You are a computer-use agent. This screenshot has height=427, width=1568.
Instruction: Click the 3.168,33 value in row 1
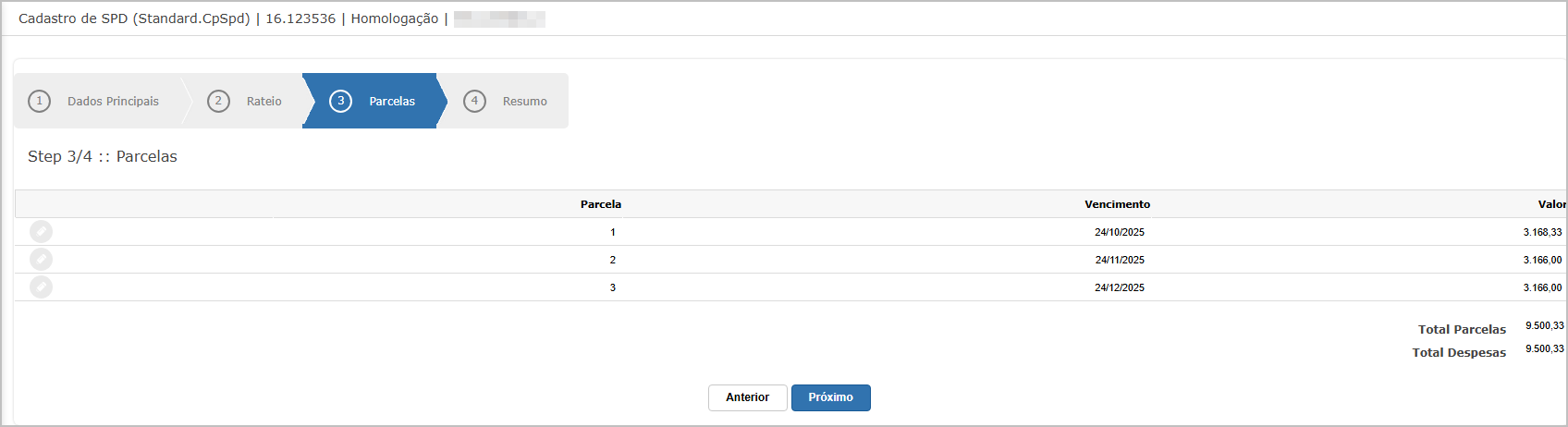[x=1542, y=232]
